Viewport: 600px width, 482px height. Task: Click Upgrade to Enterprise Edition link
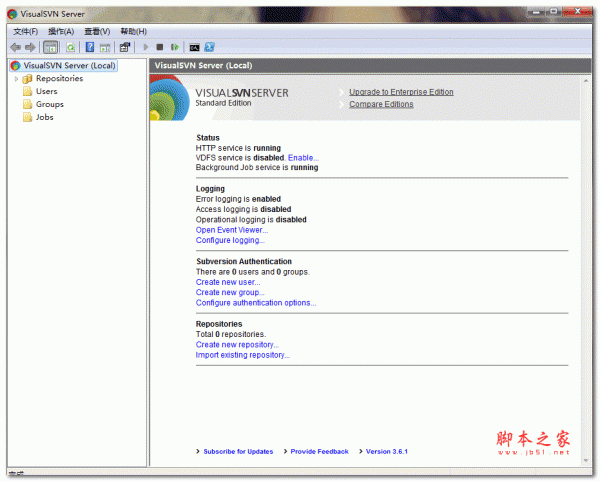click(401, 92)
